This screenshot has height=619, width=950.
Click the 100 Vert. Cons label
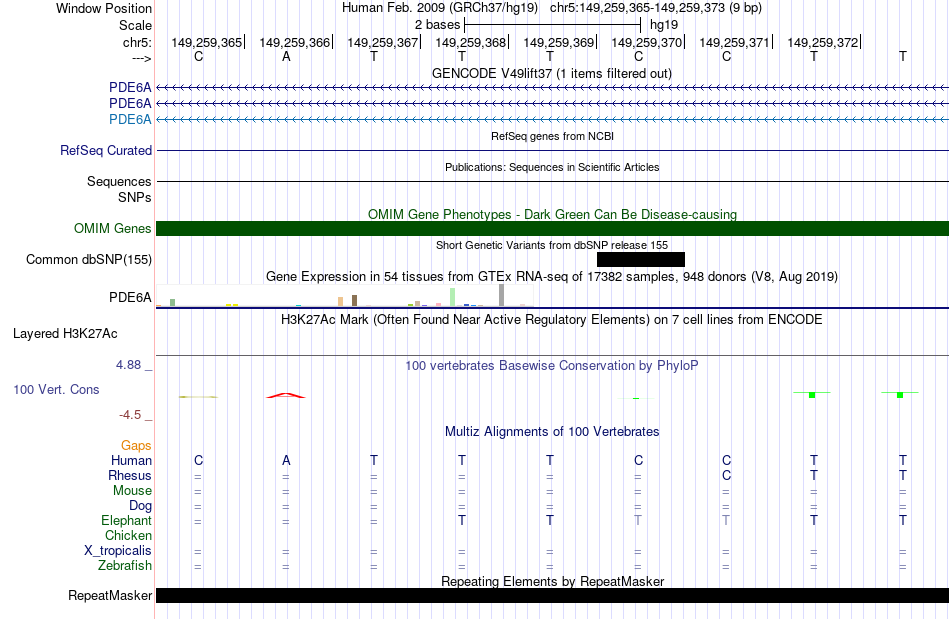56,389
